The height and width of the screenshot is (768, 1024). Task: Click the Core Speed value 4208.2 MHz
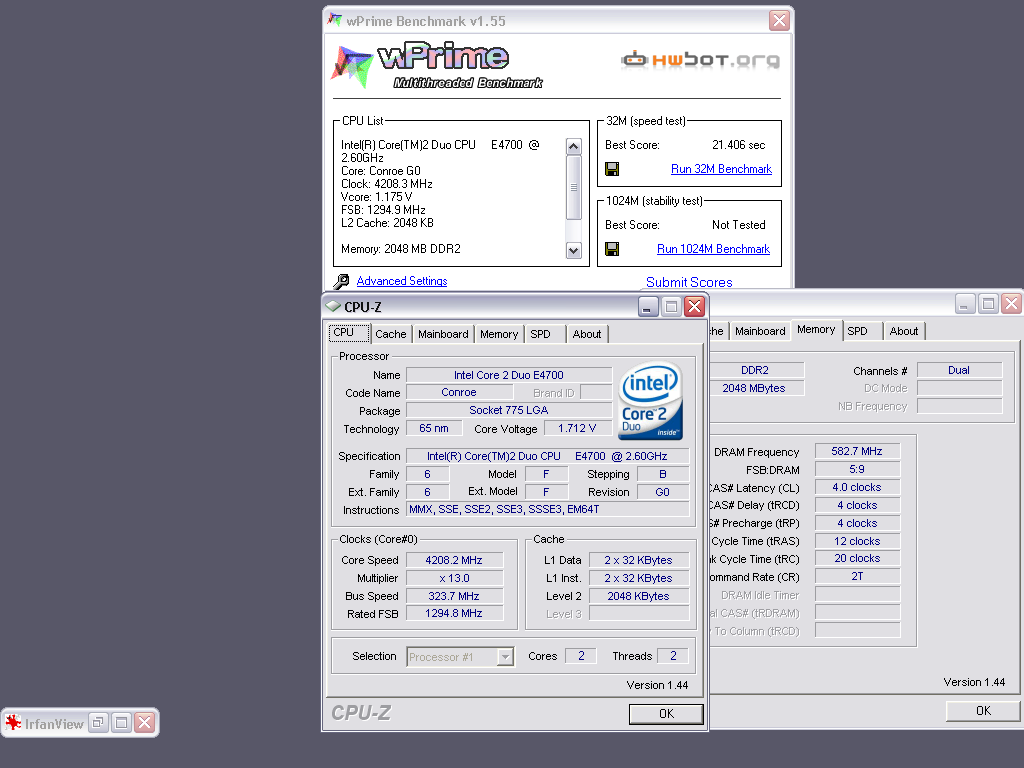coord(454,560)
